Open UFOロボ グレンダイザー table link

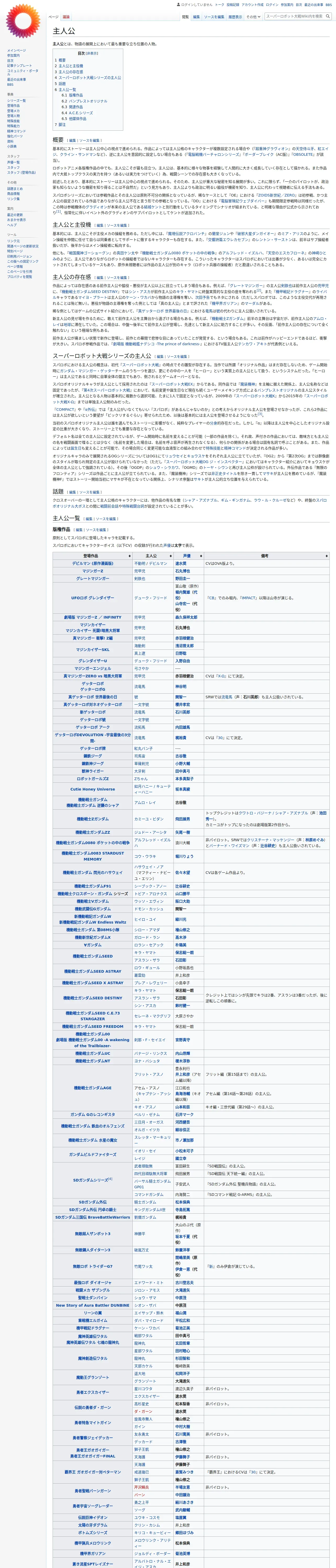(x=93, y=598)
